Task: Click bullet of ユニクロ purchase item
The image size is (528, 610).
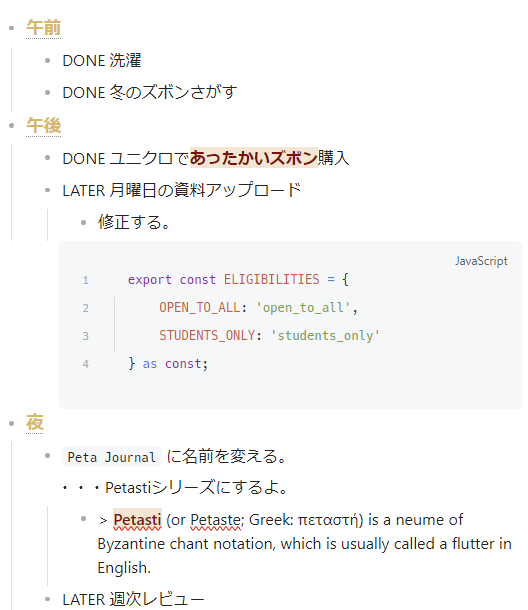Action: pyautogui.click(x=47, y=158)
